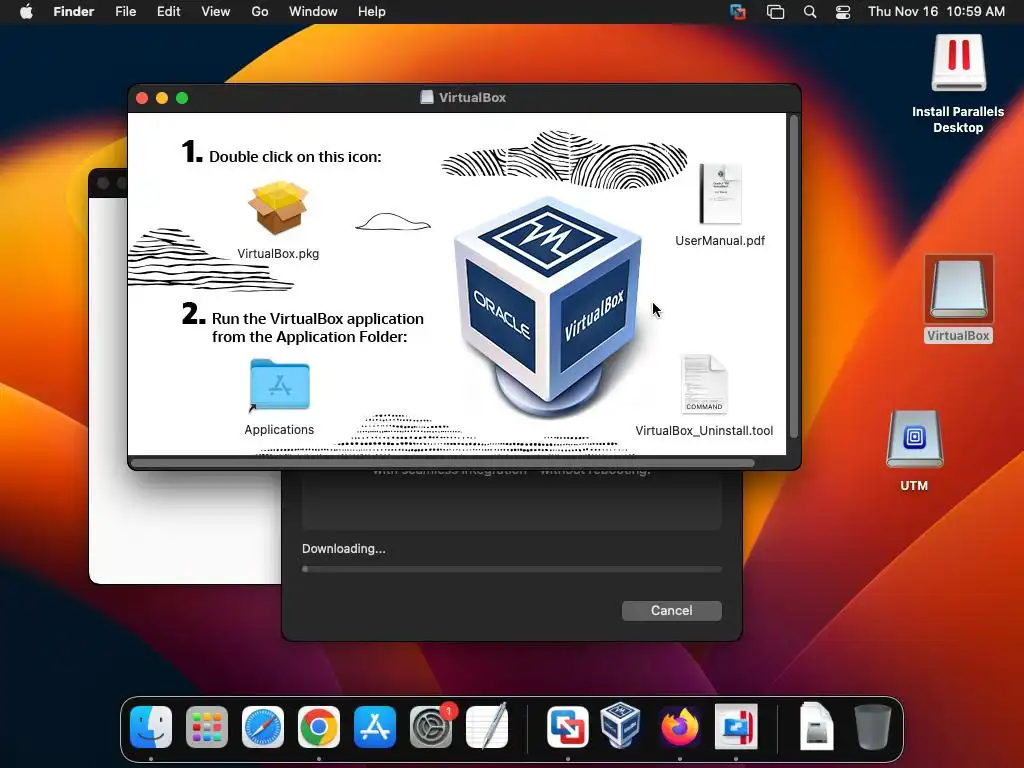Select the VirtualBox_Uninstall.tool file icon

(x=704, y=384)
